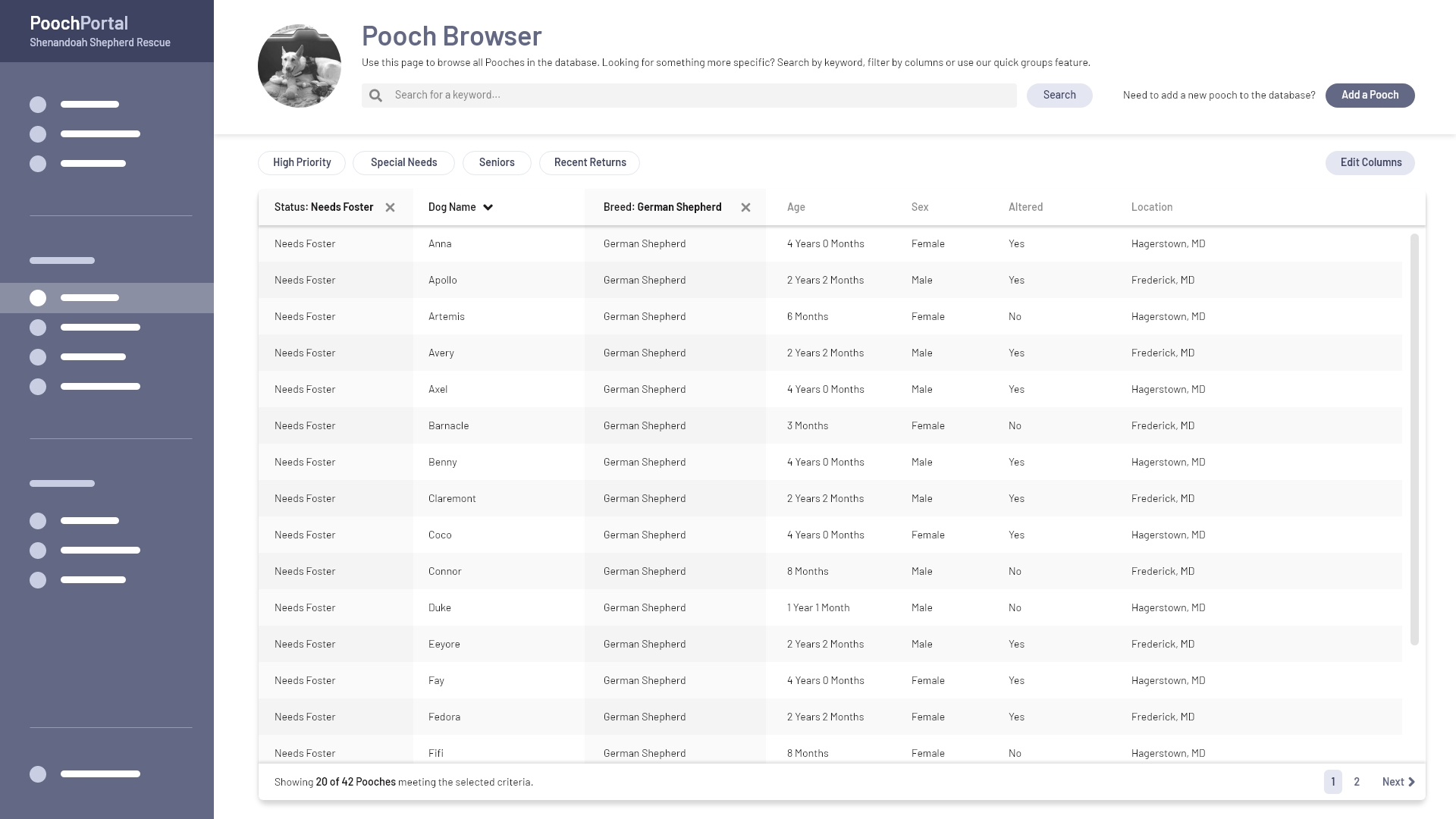Toggle the Special Needs quick group
This screenshot has height=819, width=1456.
pyautogui.click(x=403, y=163)
